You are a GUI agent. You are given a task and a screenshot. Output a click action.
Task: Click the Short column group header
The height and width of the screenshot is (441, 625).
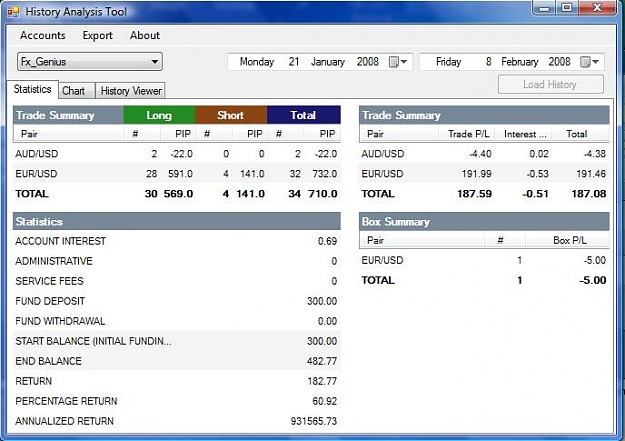pos(231,115)
